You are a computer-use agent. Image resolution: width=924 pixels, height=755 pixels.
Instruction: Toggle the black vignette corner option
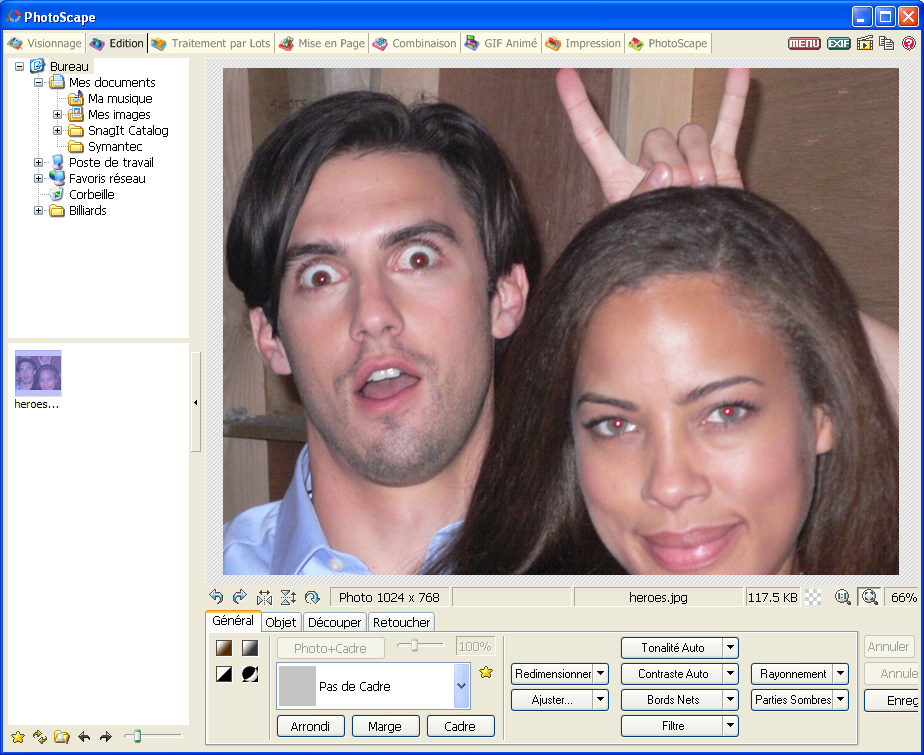tap(250, 674)
